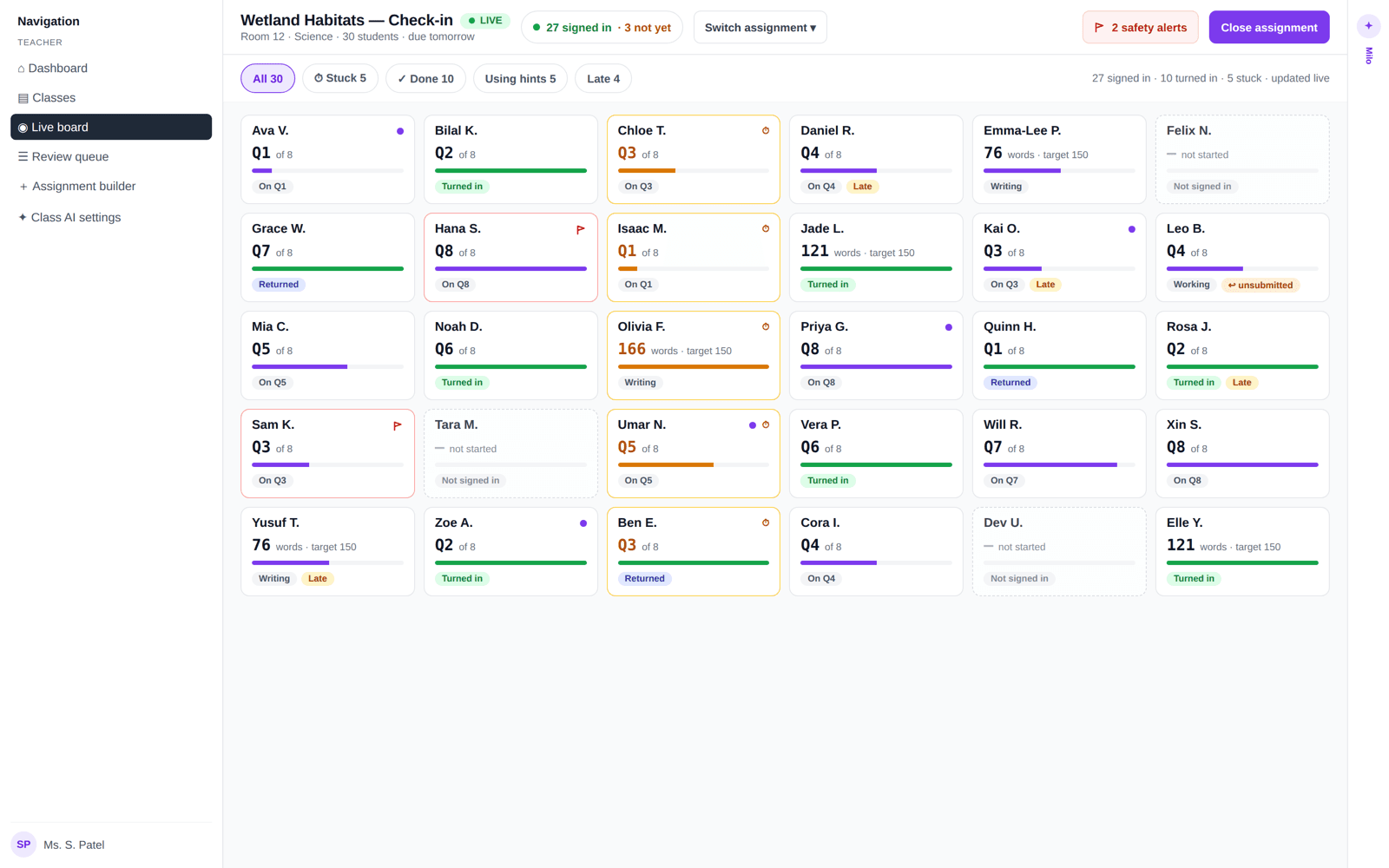Click Mia C. progress bar
The width and height of the screenshot is (1389, 868).
(327, 367)
